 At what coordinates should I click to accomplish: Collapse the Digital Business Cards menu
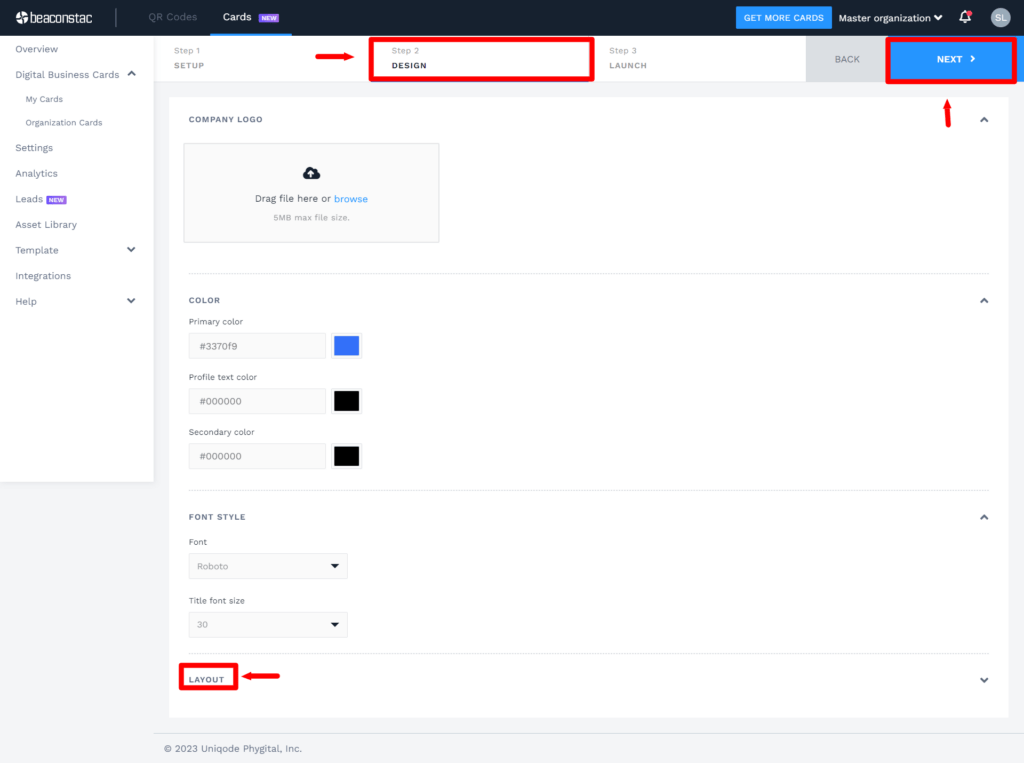pyautogui.click(x=130, y=74)
